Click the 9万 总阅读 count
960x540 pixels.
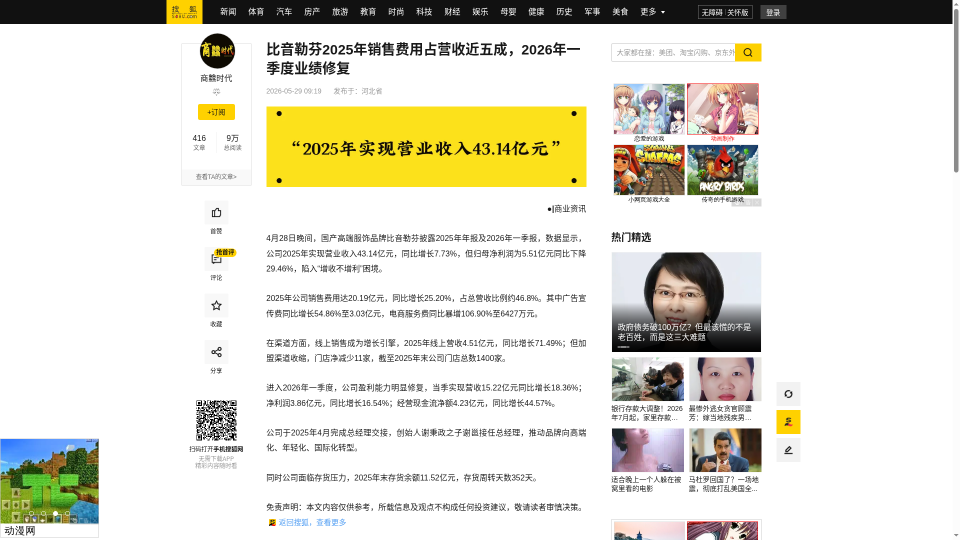tap(233, 142)
